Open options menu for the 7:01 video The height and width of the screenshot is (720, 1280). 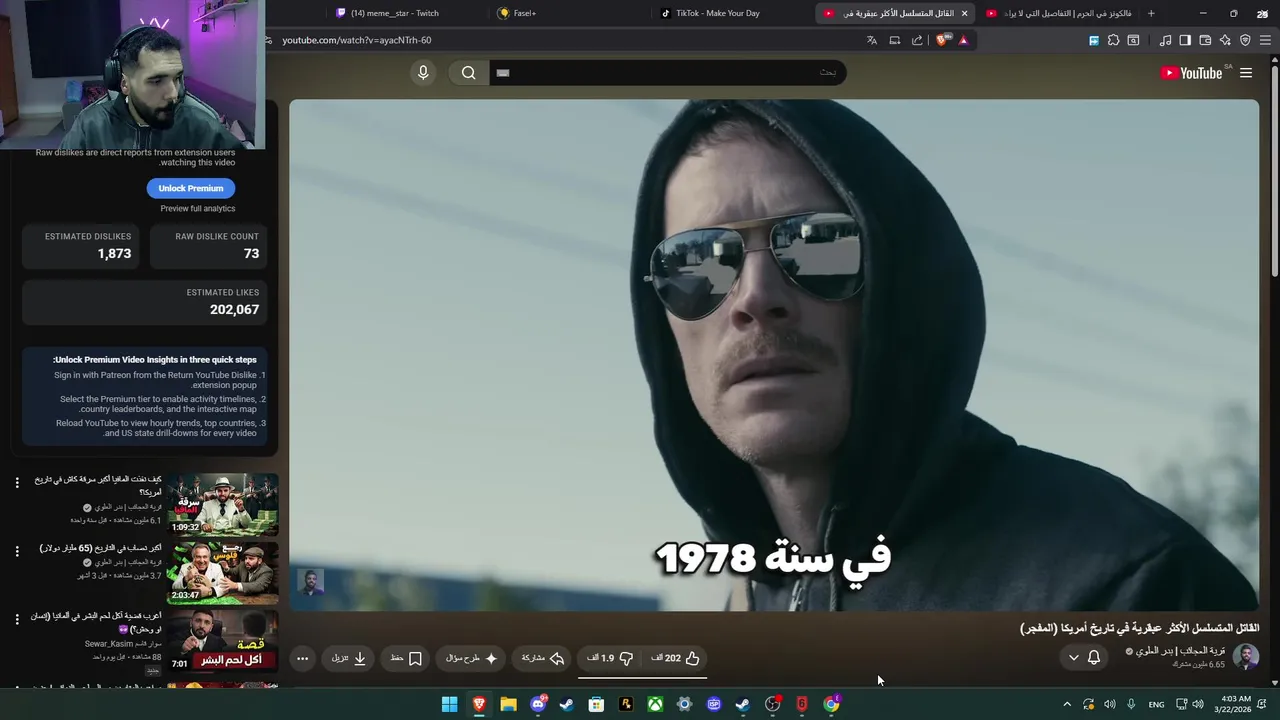[17, 619]
